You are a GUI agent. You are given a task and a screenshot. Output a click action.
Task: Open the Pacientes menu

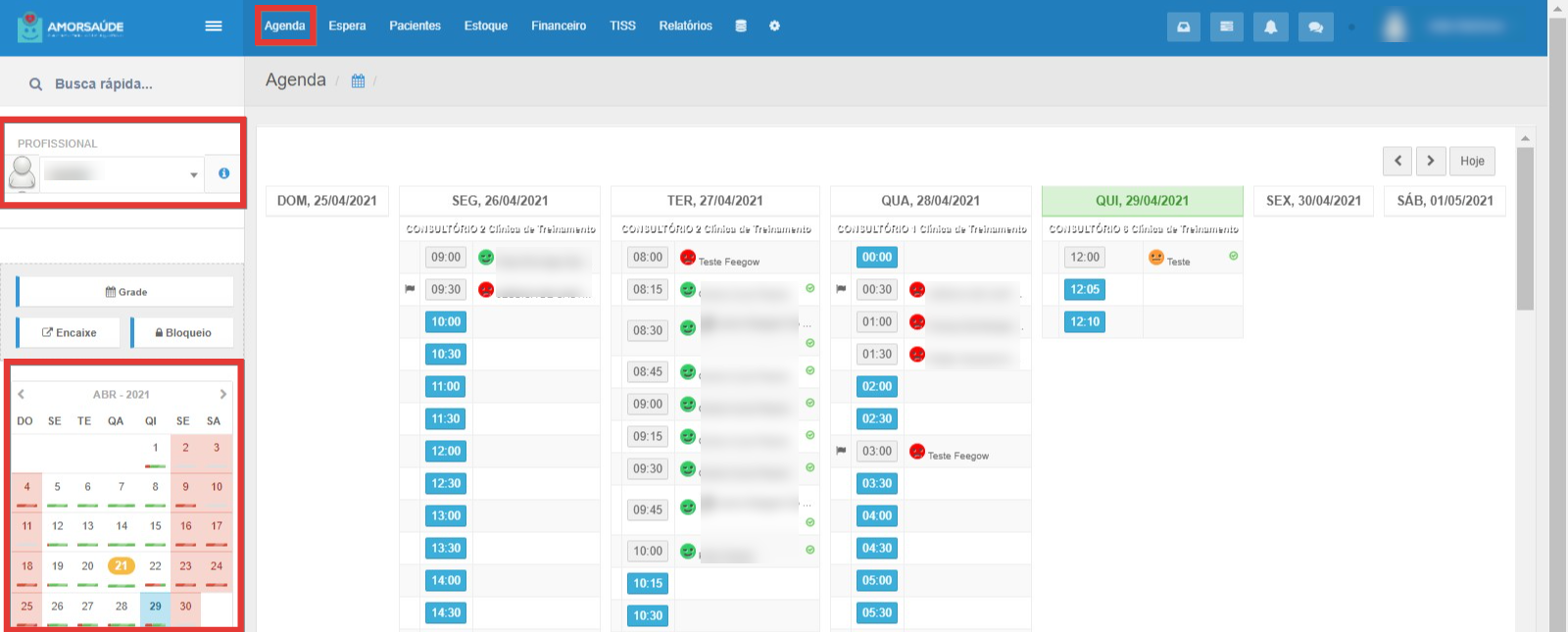pos(415,25)
